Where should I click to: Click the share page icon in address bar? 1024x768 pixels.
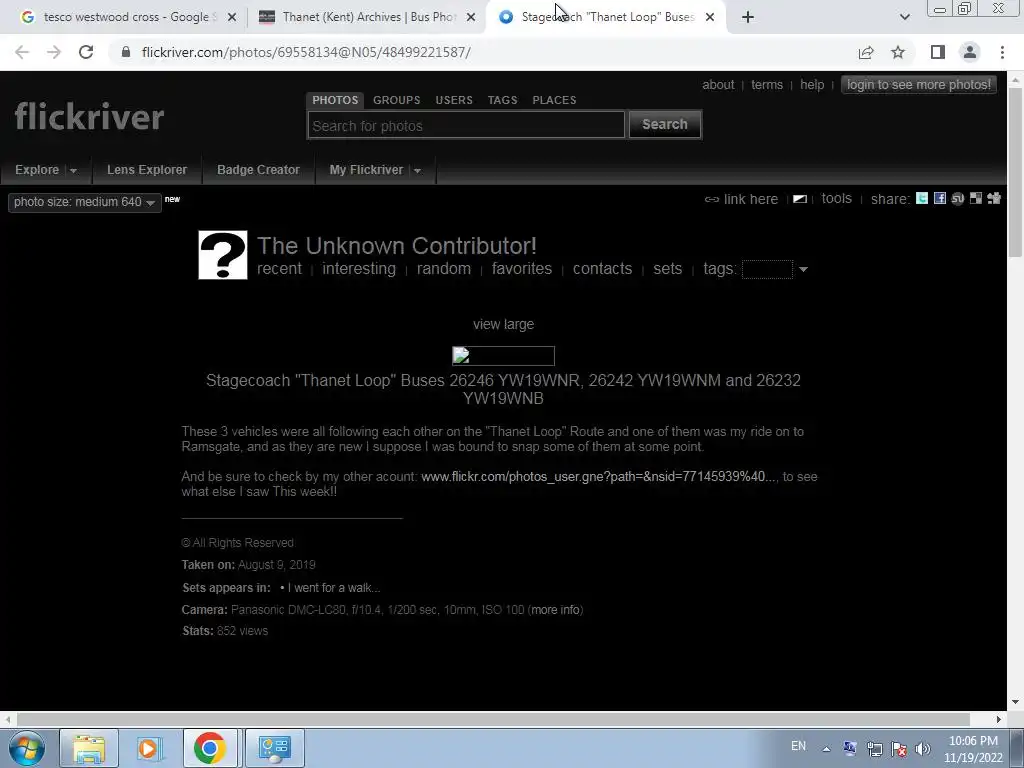coord(866,52)
